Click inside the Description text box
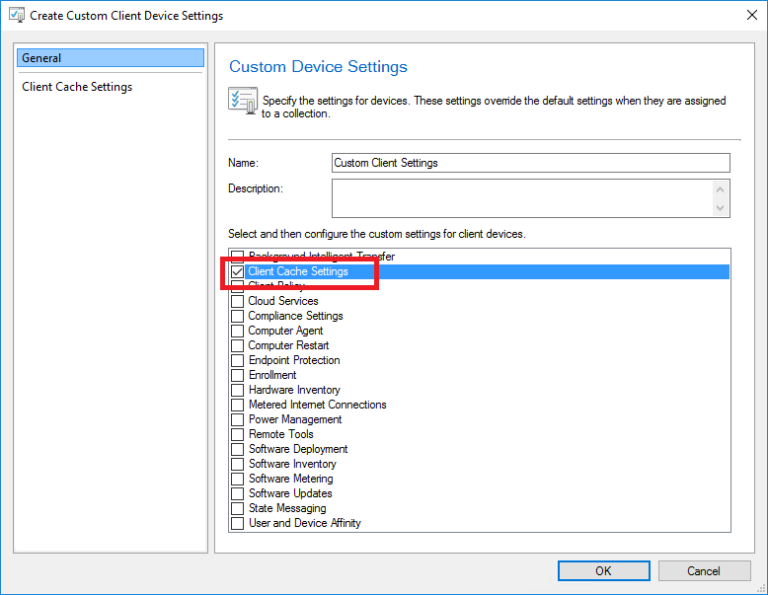The image size is (768, 595). 520,198
